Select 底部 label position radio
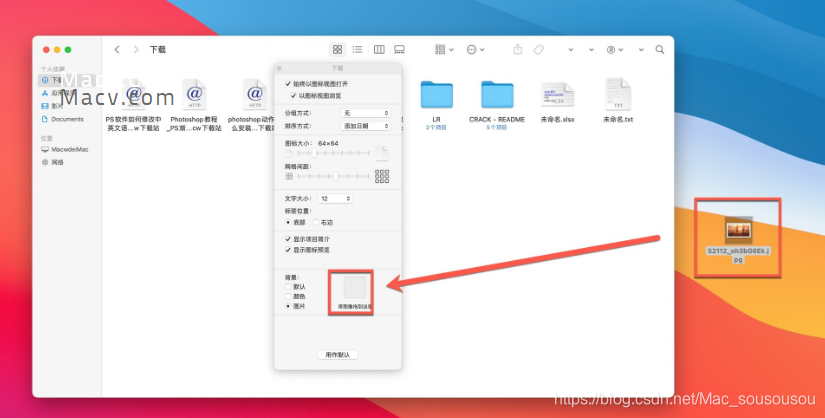The height and width of the screenshot is (418, 825). (288, 222)
